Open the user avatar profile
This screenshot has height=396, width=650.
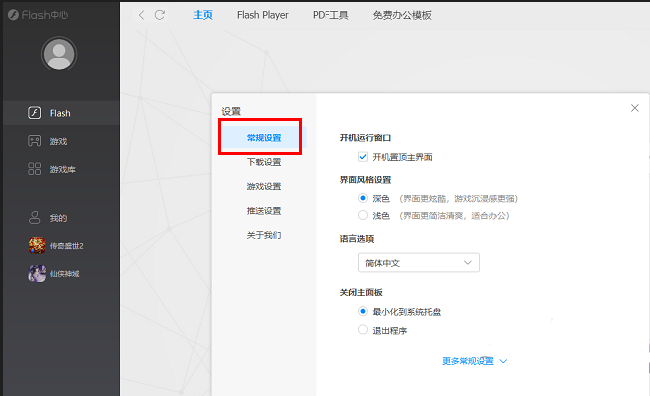tap(59, 54)
